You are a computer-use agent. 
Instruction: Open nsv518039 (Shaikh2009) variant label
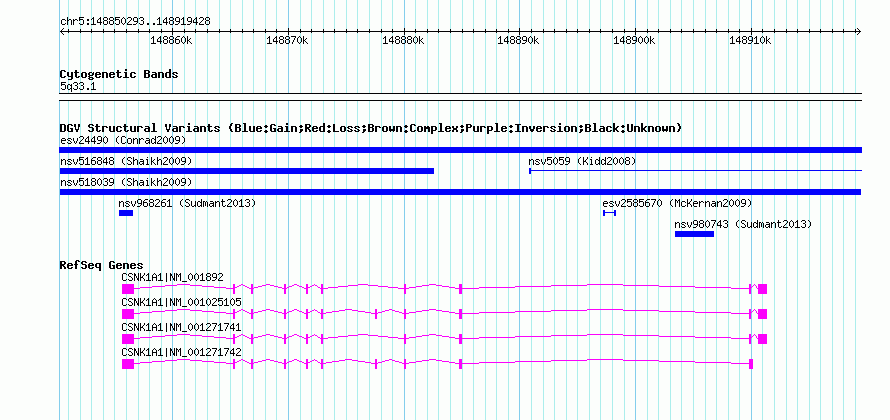pos(126,182)
